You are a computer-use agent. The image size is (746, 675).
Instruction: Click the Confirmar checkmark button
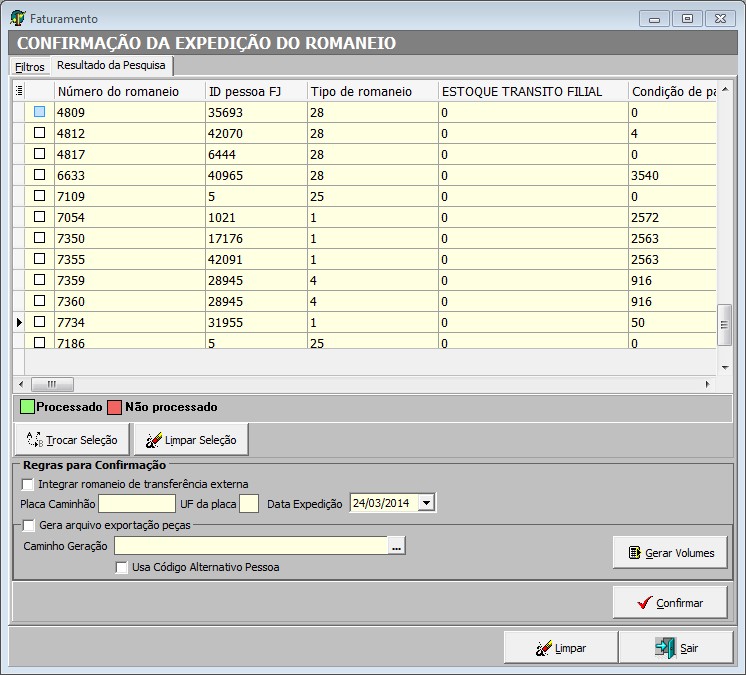[670, 603]
